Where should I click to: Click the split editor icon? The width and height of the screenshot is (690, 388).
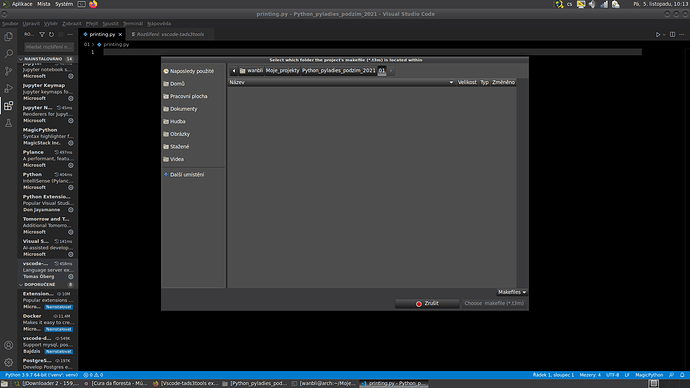tap(672, 34)
